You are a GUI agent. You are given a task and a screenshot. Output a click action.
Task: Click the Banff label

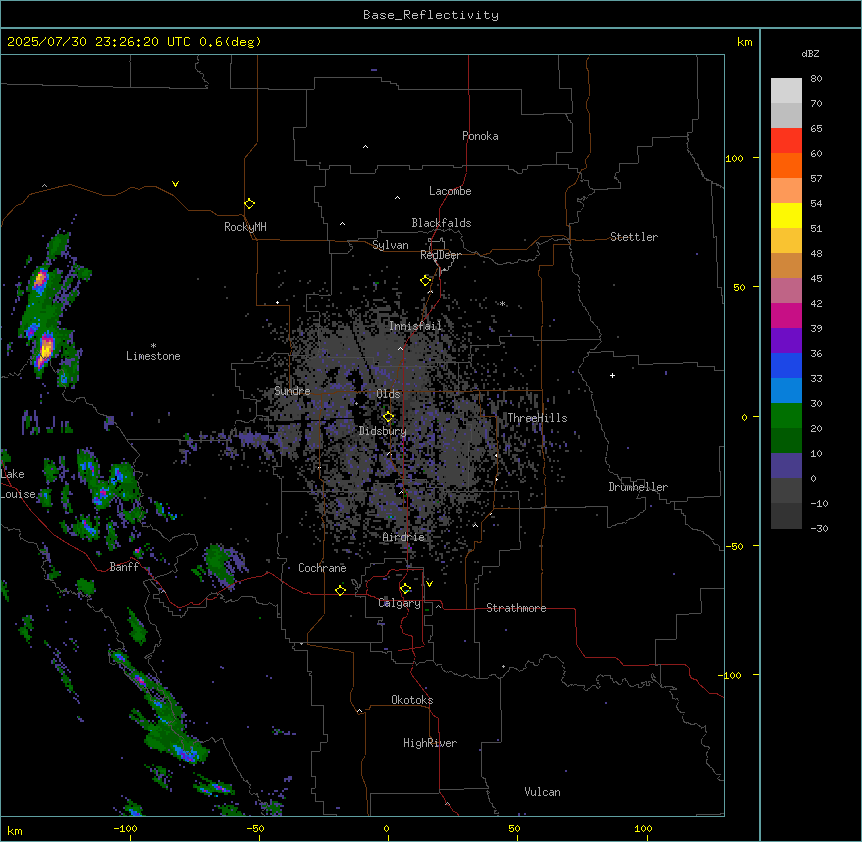[124, 567]
